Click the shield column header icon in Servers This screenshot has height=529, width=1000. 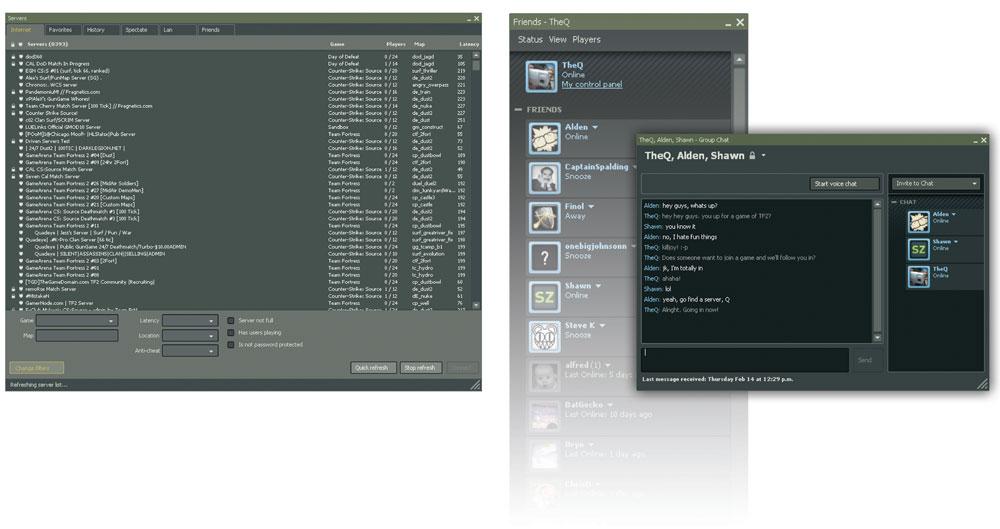pyautogui.click(x=20, y=45)
